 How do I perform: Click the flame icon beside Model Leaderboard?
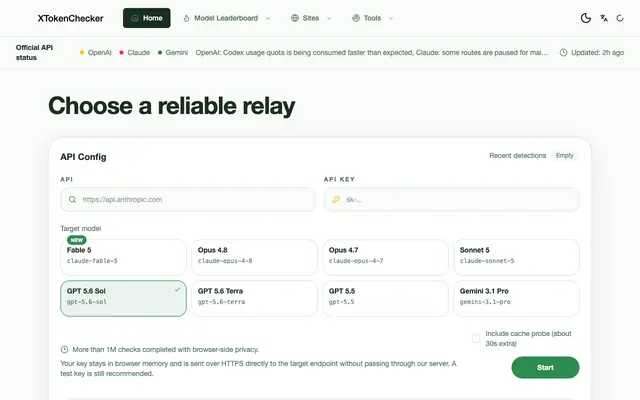click(x=186, y=18)
